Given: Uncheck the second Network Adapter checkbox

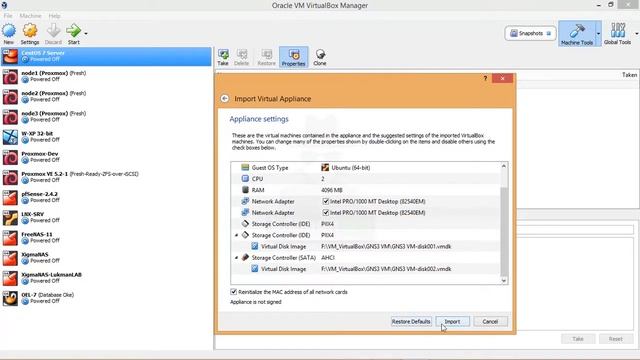Looking at the screenshot, I should [325, 213].
